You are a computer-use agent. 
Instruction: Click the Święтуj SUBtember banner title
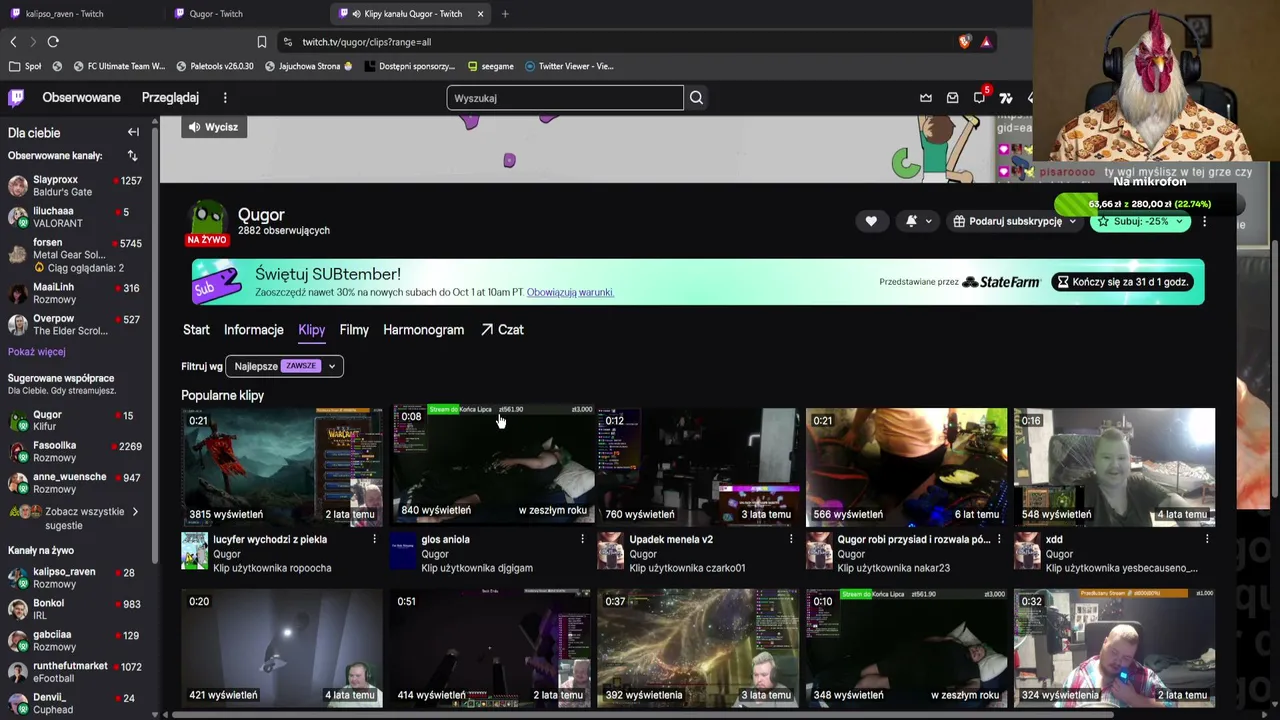328,274
